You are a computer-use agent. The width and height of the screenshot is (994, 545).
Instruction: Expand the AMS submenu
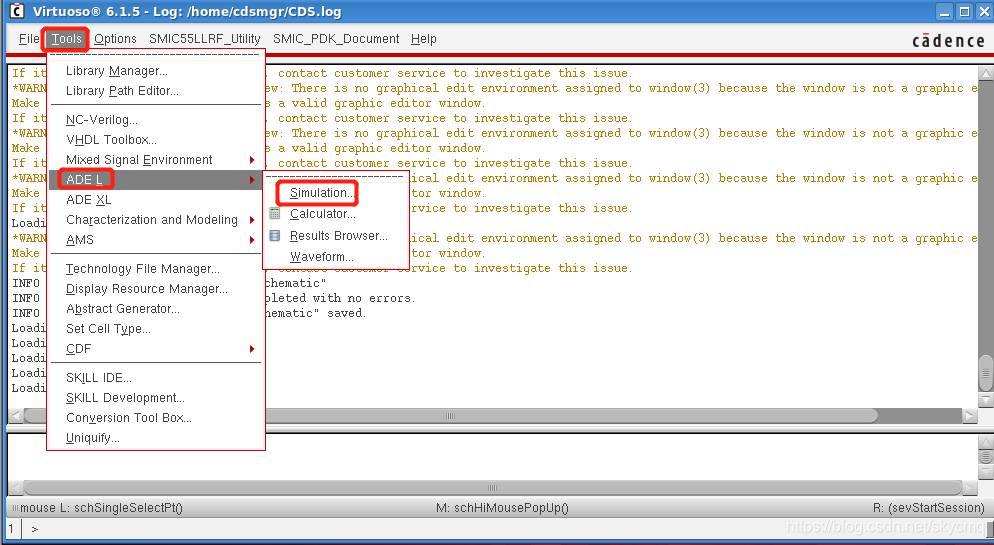click(x=155, y=240)
